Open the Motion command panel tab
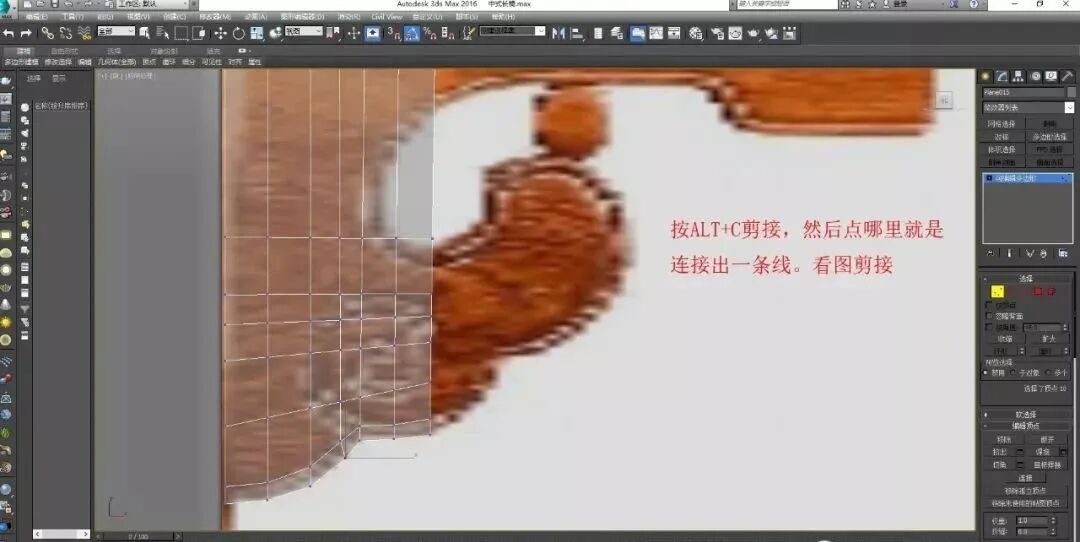Viewport: 1080px width, 542px height. pyautogui.click(x=1035, y=76)
